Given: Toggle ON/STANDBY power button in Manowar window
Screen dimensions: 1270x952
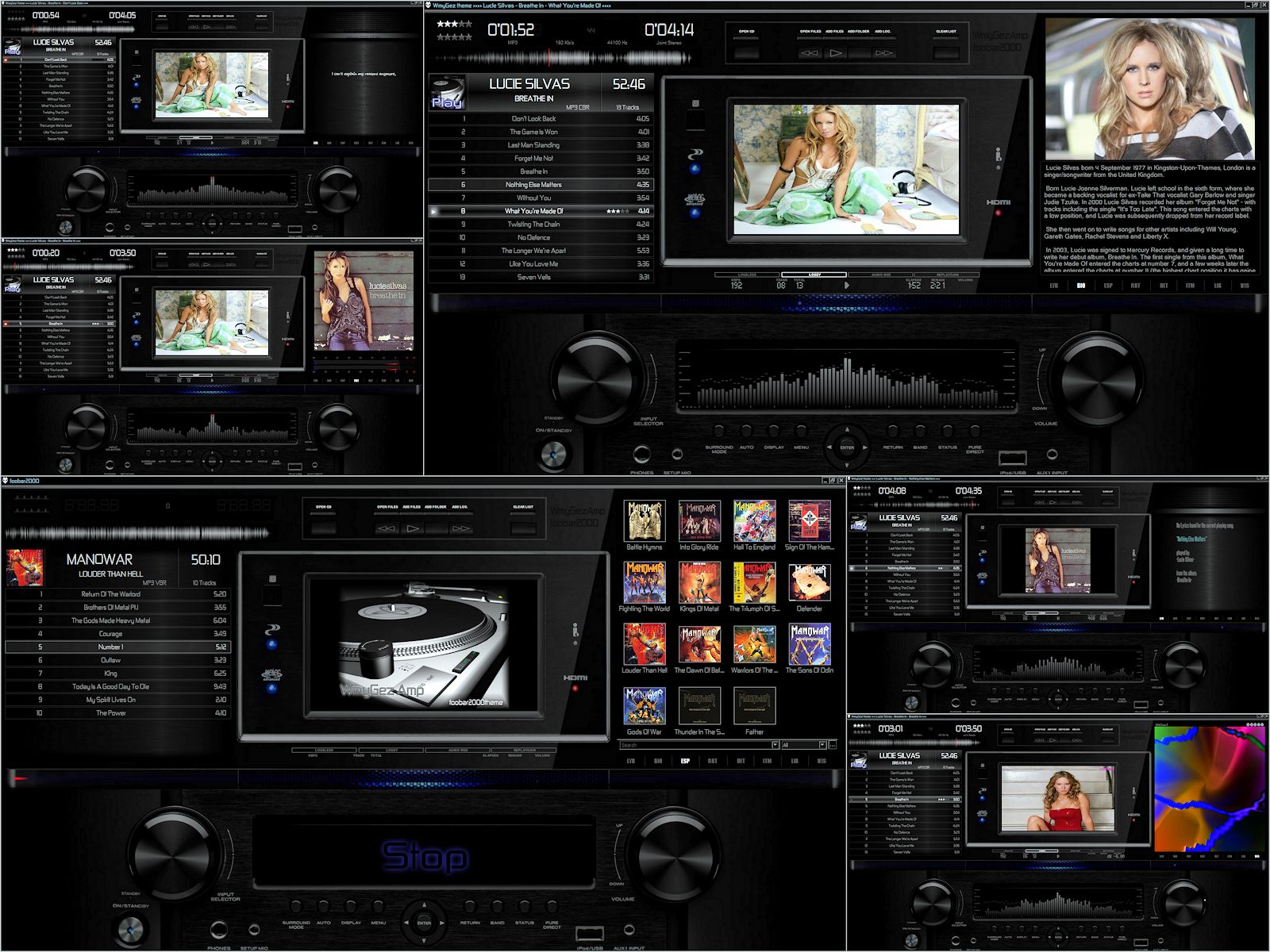Looking at the screenshot, I should [131, 930].
